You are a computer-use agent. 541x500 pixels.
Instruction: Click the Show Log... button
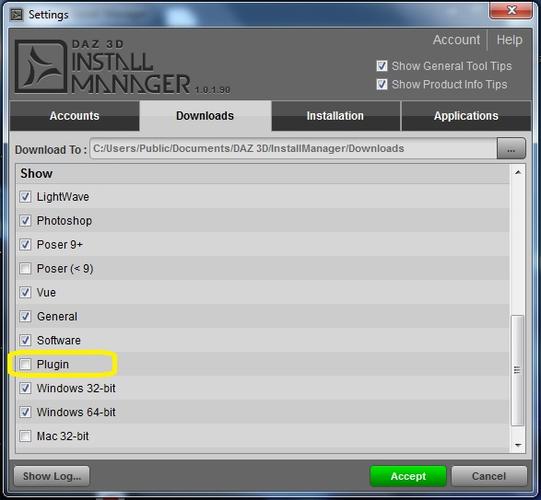coord(52,476)
